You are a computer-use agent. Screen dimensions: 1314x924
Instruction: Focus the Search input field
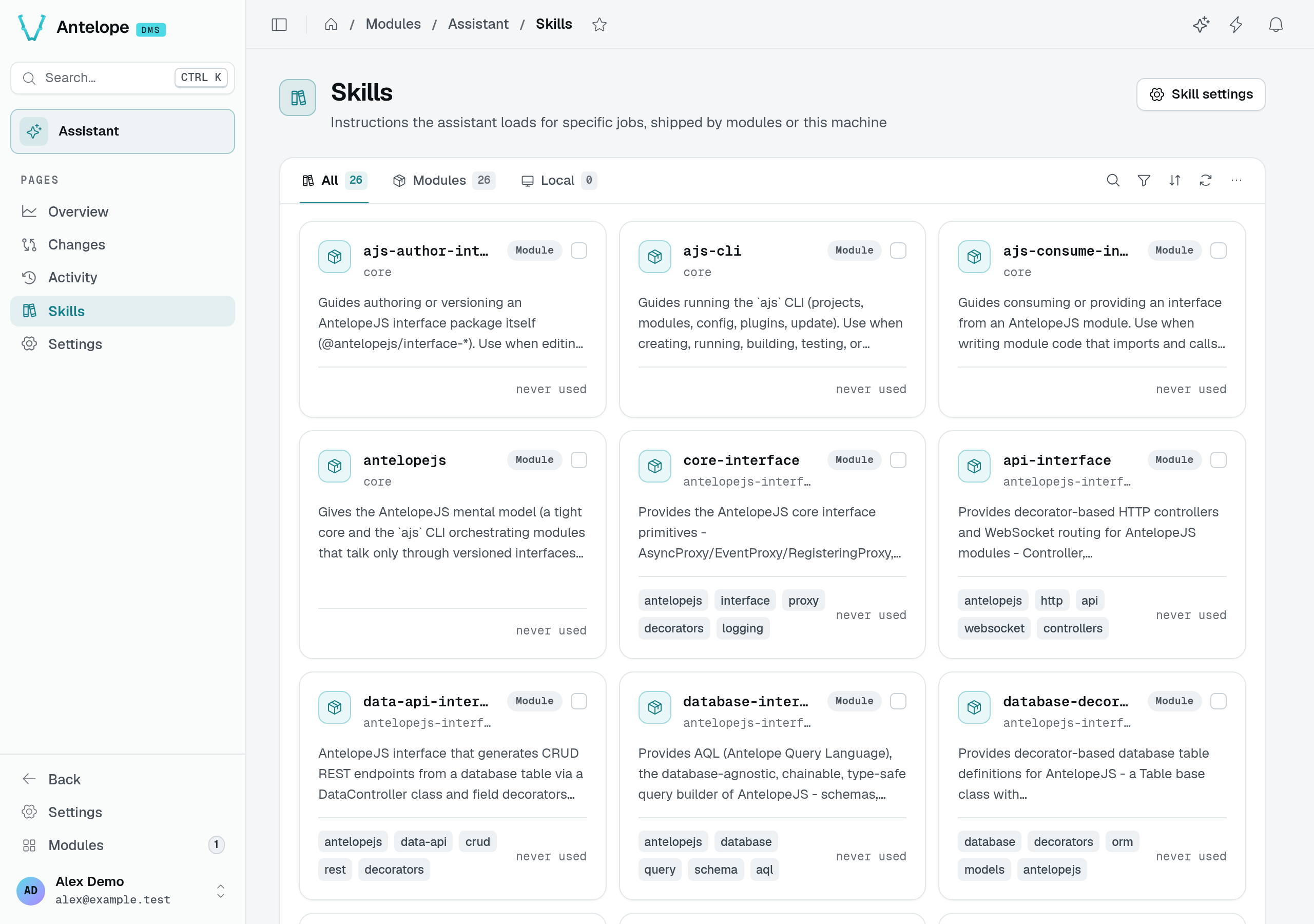pos(123,78)
